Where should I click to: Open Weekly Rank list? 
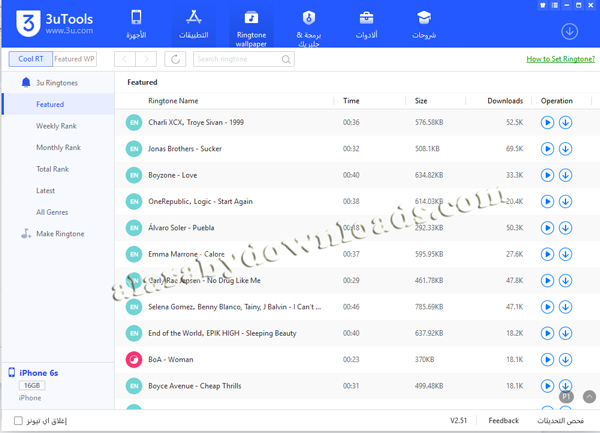click(58, 126)
